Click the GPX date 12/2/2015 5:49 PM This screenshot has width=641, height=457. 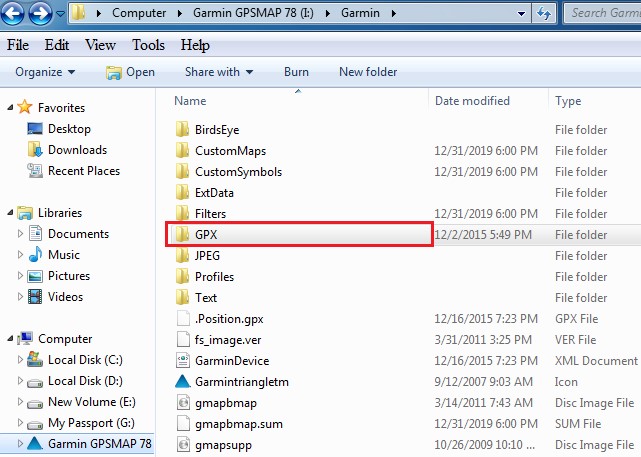click(x=483, y=235)
